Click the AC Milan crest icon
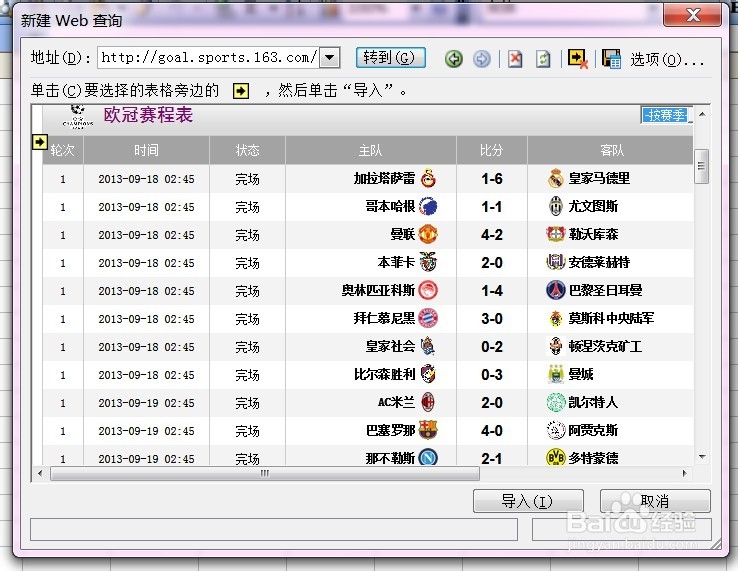The height and width of the screenshot is (571, 738). coord(428,402)
